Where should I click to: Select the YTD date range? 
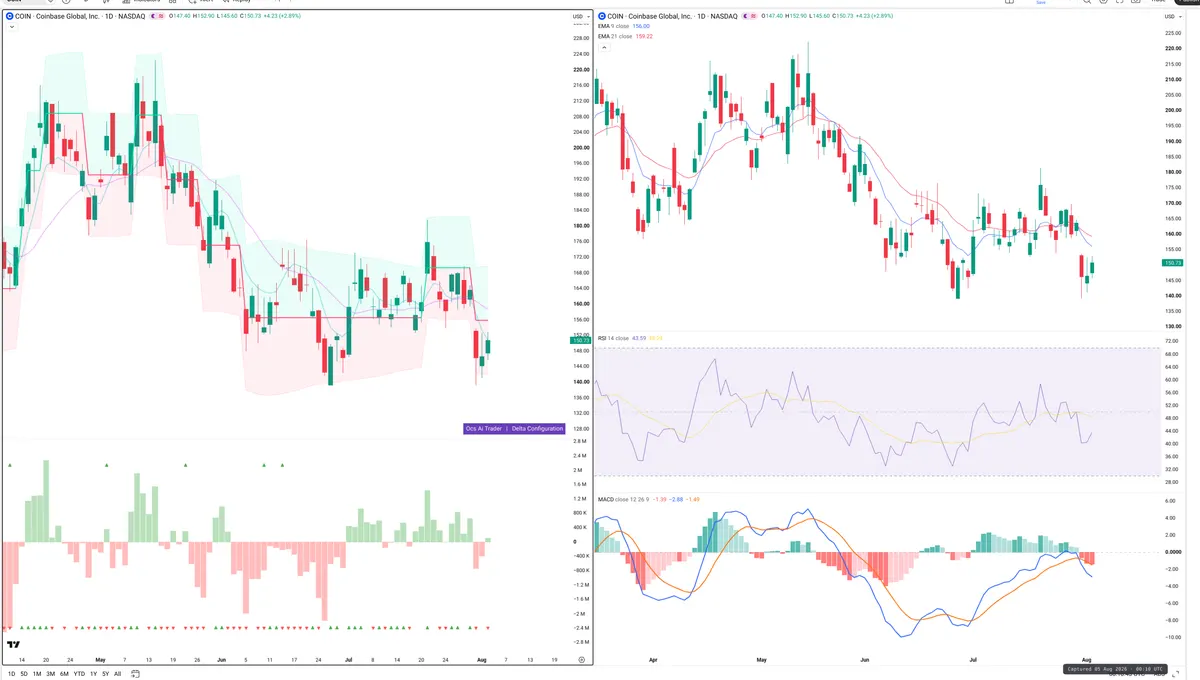point(79,674)
